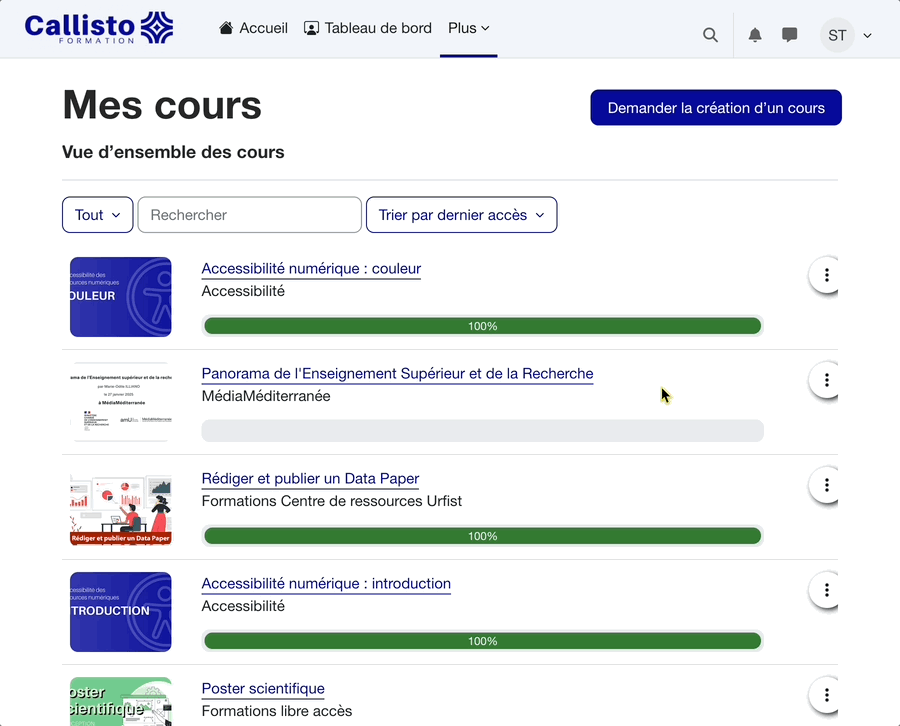Click the INTRODUCTION course thumbnail
The height and width of the screenshot is (726, 900).
[x=121, y=612]
